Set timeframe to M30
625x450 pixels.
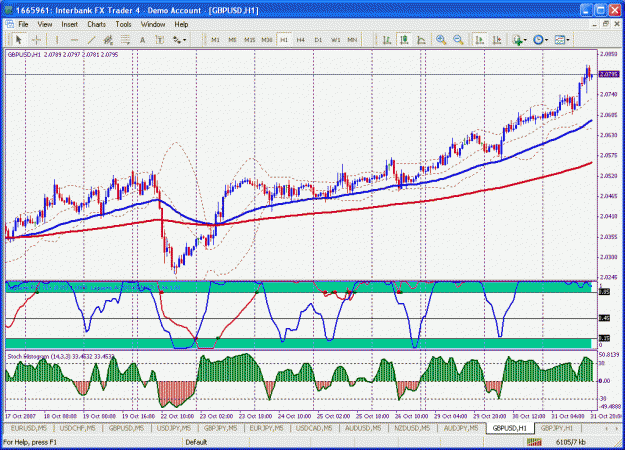(x=267, y=40)
